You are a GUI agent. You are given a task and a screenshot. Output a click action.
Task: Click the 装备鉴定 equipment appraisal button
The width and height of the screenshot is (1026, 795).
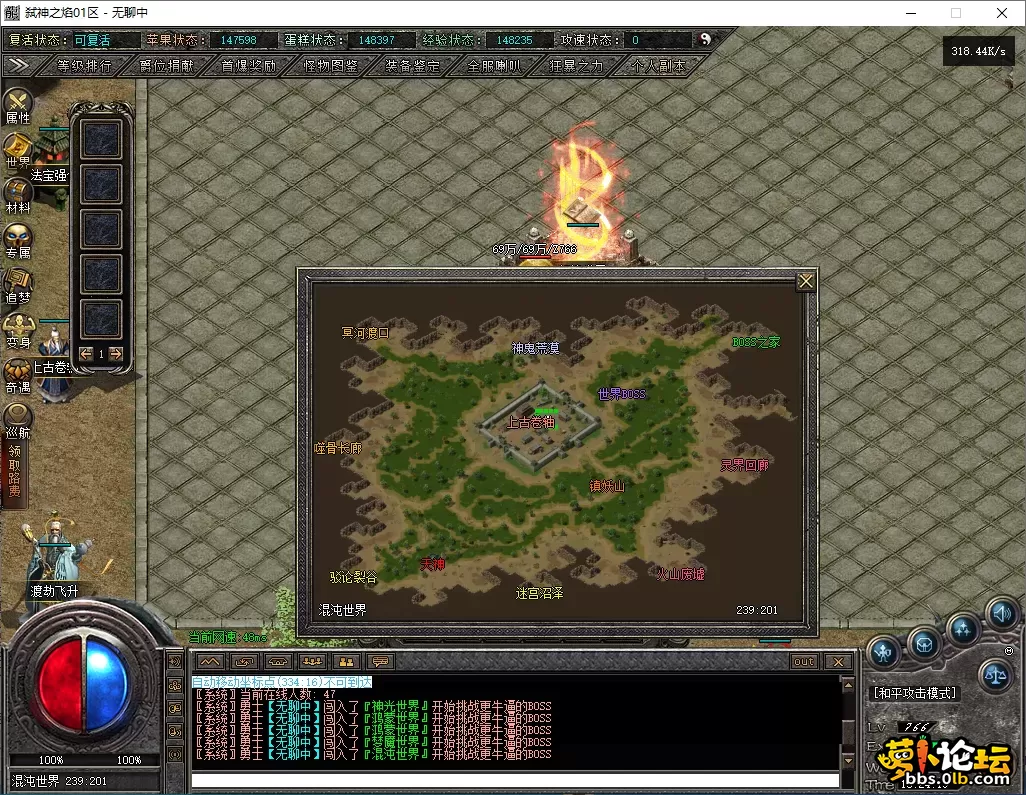[x=412, y=66]
